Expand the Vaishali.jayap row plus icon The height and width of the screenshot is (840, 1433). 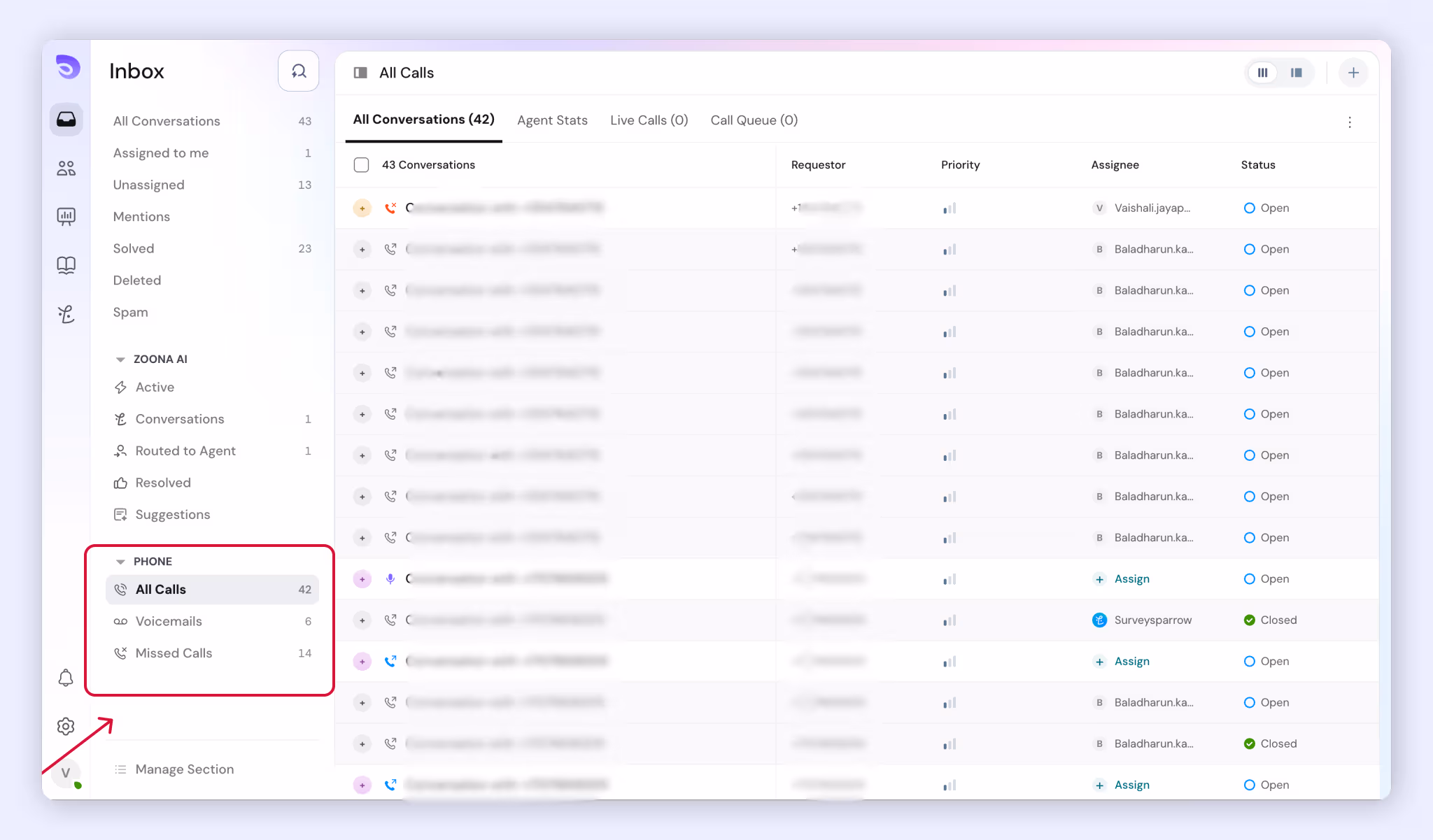(x=362, y=208)
